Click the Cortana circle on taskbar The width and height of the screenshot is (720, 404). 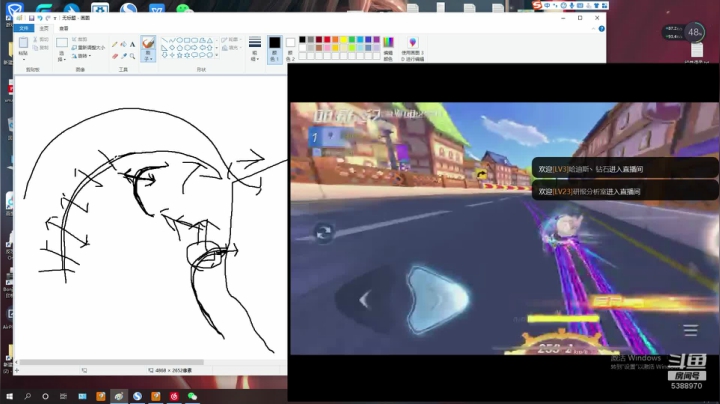(45, 396)
